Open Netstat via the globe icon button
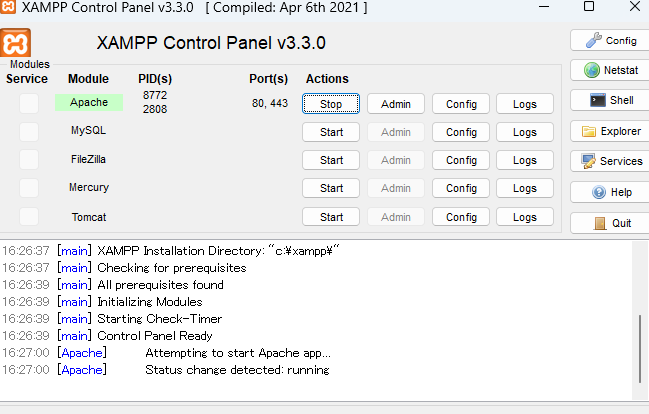649x414 pixels. click(611, 70)
